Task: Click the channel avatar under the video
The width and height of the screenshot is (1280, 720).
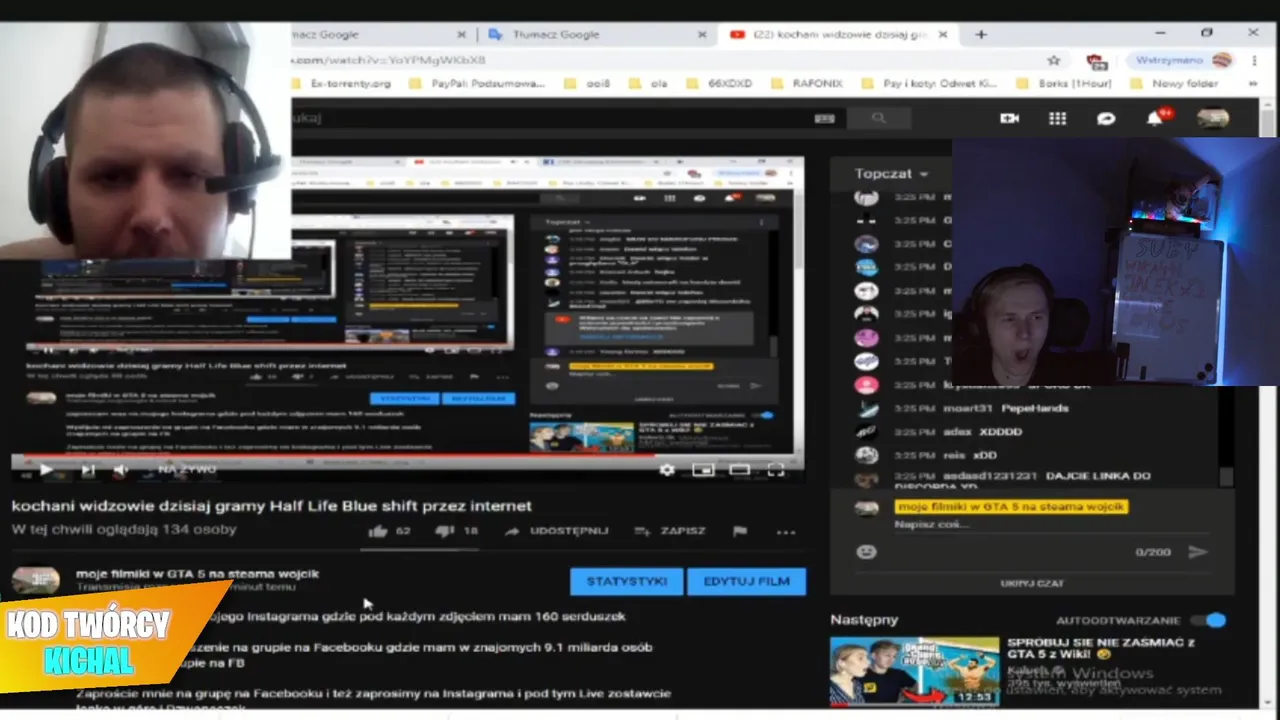Action: 35,580
